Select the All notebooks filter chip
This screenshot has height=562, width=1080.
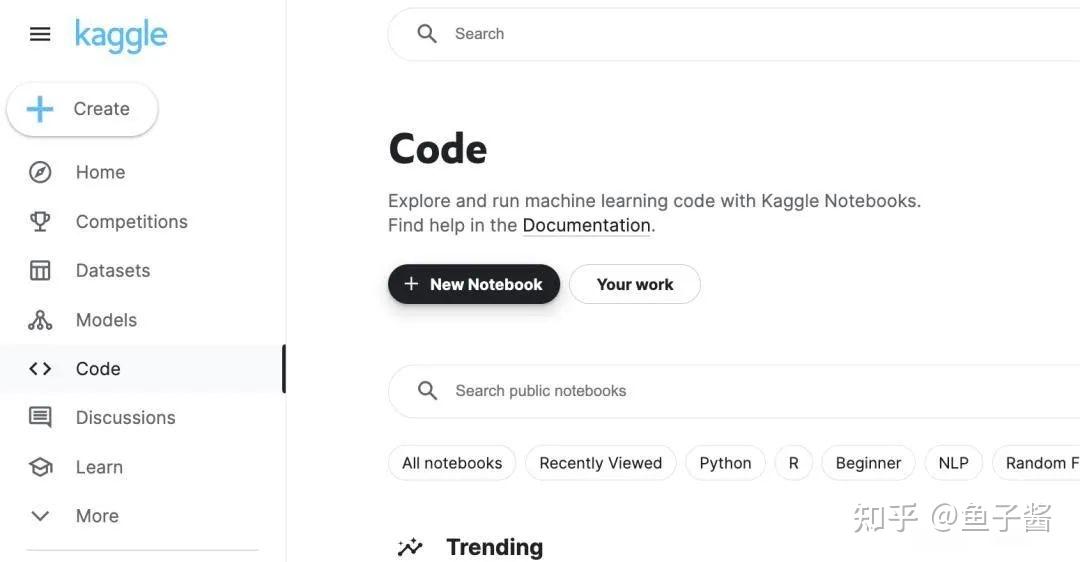(452, 463)
